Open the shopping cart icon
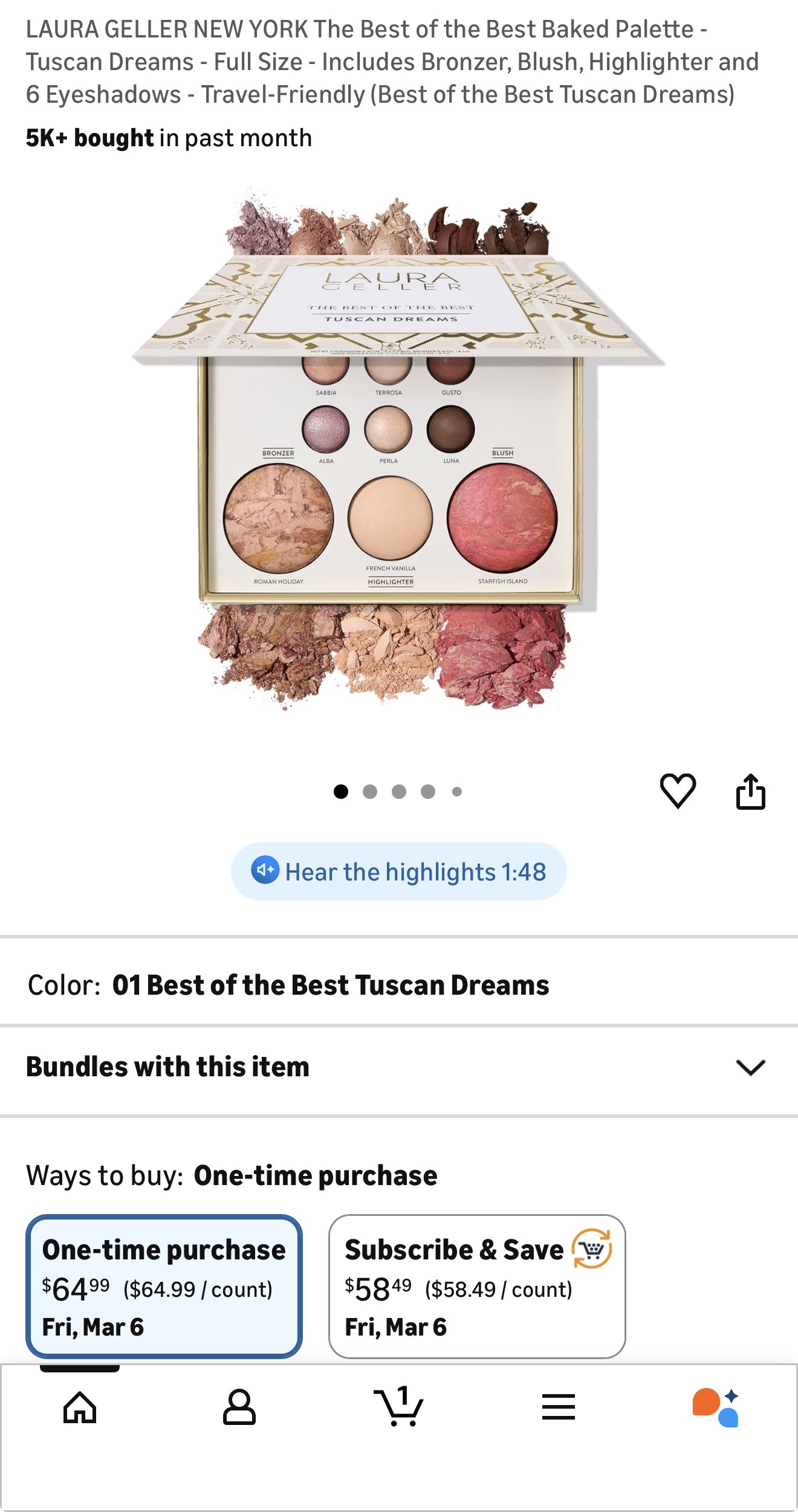798x1512 pixels. pyautogui.click(x=398, y=1406)
